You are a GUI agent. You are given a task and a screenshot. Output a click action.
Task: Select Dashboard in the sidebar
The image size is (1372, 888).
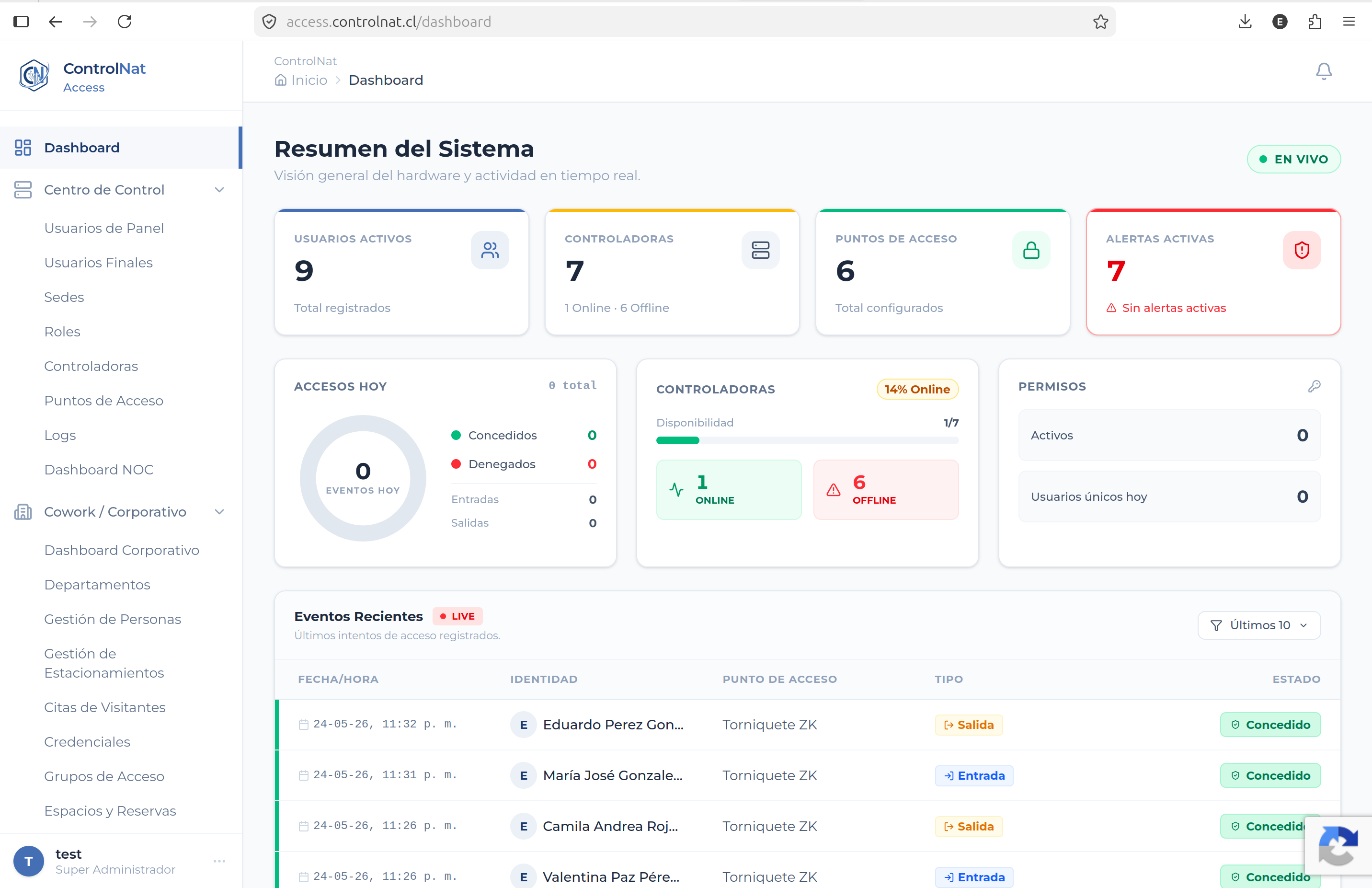pos(121,148)
